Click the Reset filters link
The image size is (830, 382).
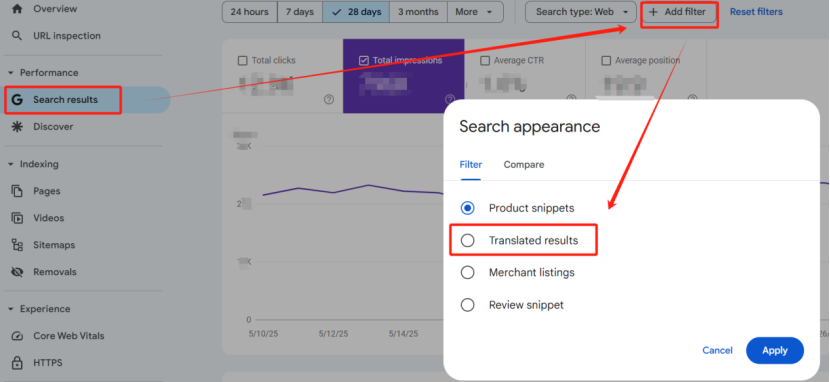(x=756, y=12)
